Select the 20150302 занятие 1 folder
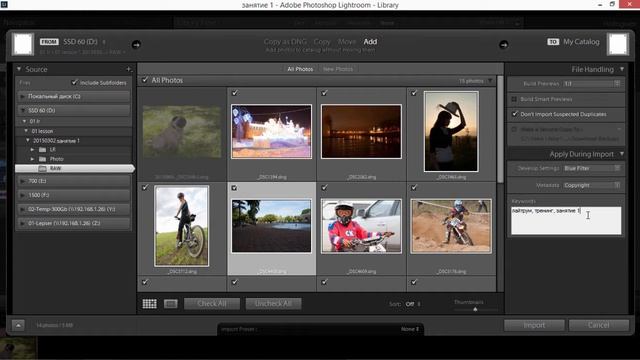The width and height of the screenshot is (640, 360). tap(56, 141)
